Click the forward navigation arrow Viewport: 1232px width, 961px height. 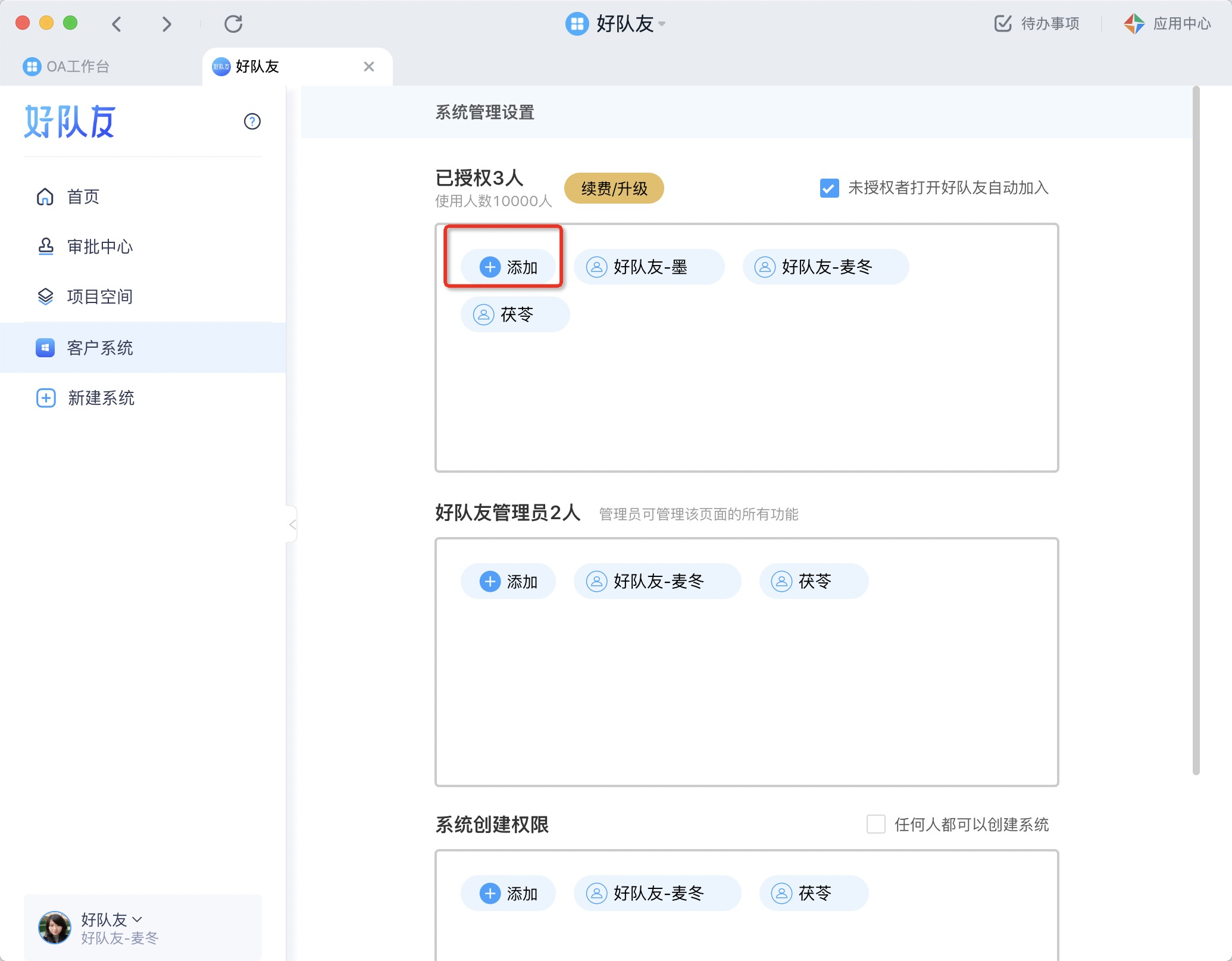tap(167, 24)
